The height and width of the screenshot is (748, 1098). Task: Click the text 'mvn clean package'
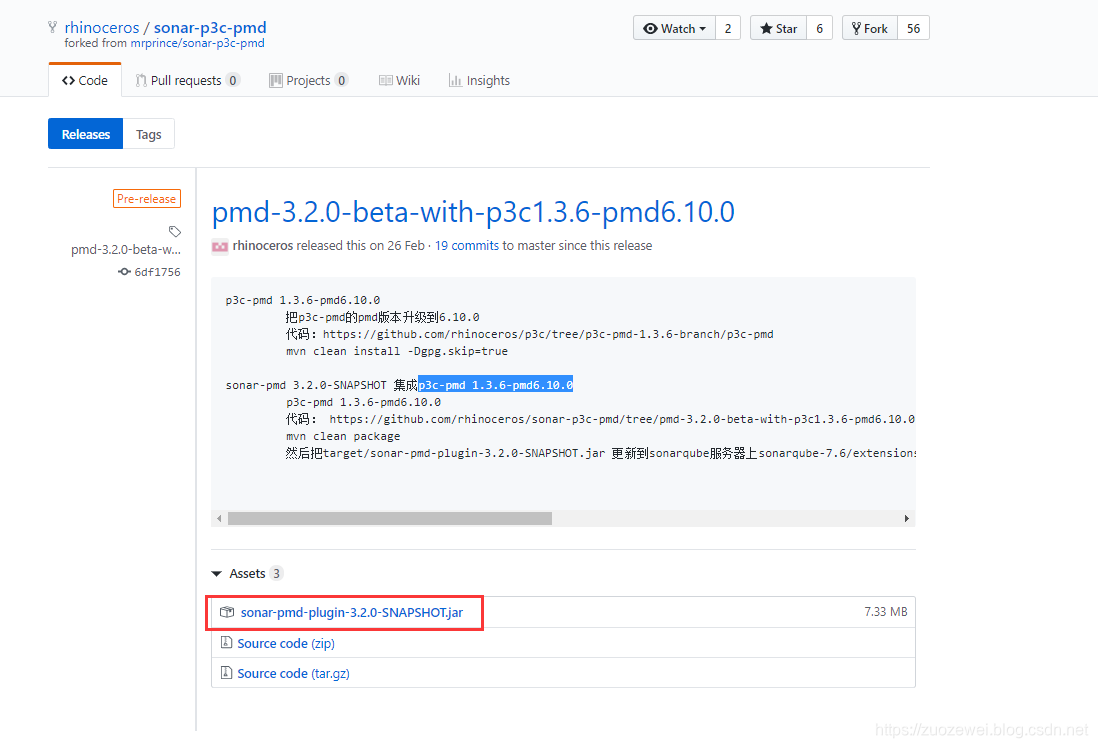[x=343, y=436]
